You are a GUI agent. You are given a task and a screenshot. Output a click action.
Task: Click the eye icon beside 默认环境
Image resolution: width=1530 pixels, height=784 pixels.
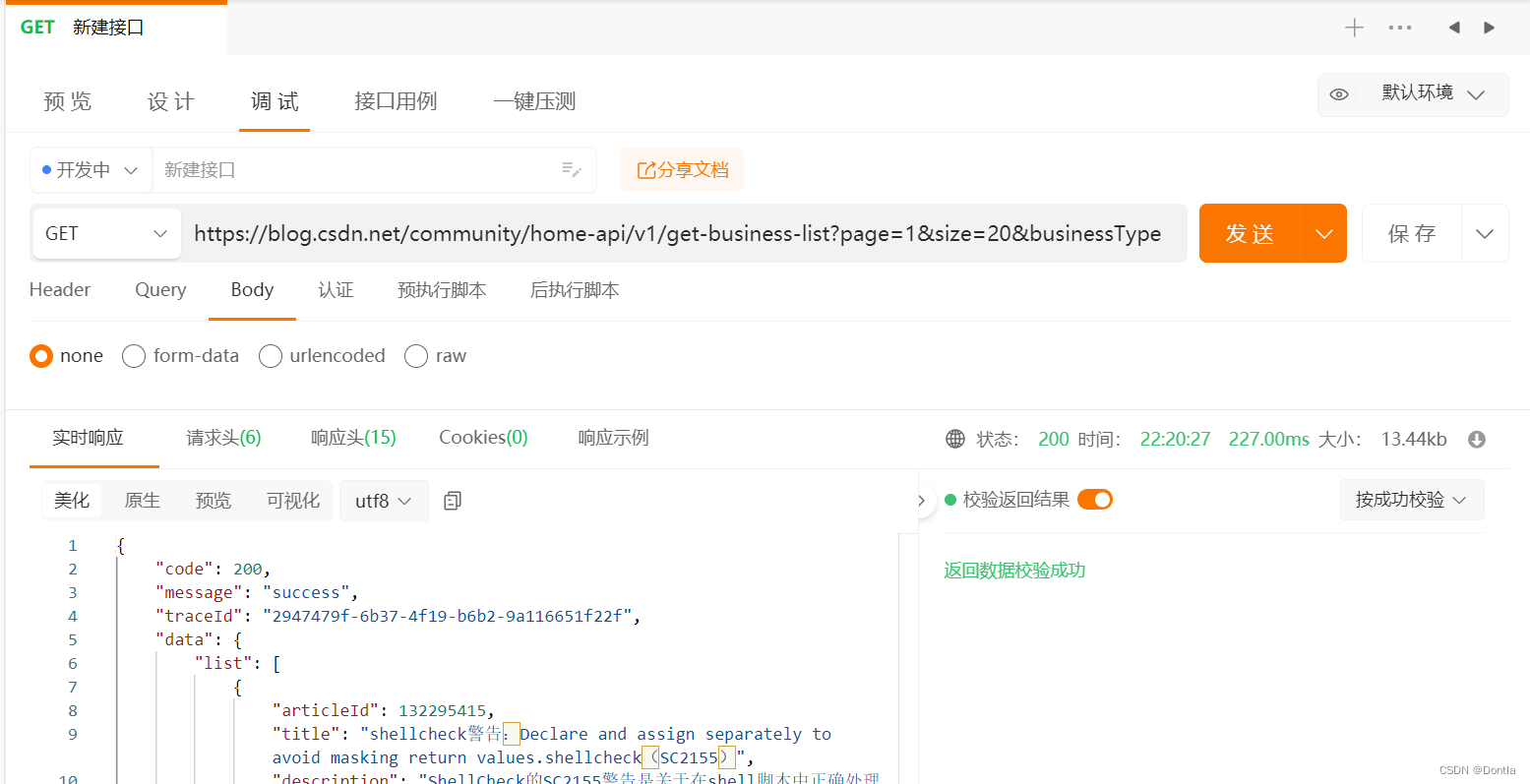click(x=1339, y=94)
